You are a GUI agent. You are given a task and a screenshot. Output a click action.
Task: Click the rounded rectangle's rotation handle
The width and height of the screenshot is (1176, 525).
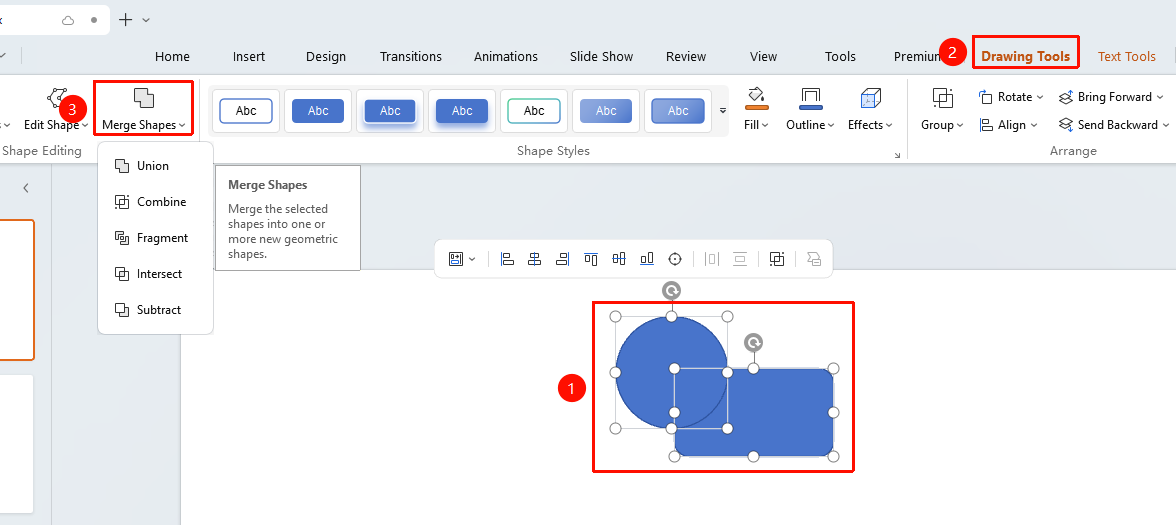pyautogui.click(x=753, y=343)
